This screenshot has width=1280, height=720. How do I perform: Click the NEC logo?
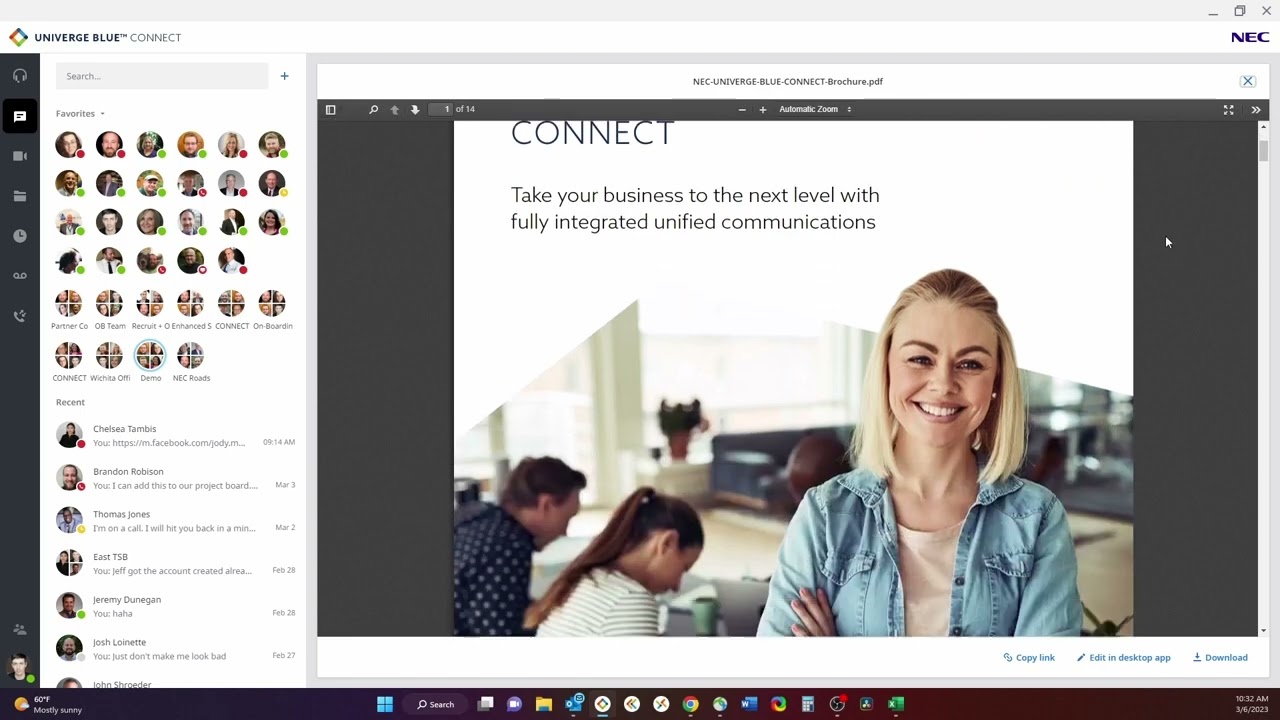(x=1250, y=38)
